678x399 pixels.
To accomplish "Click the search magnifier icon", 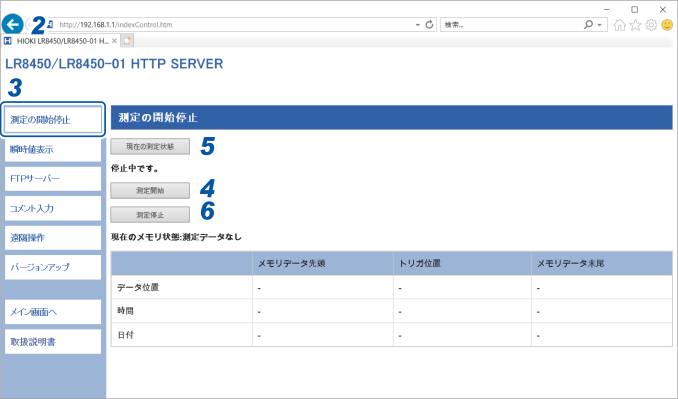I will [x=588, y=25].
